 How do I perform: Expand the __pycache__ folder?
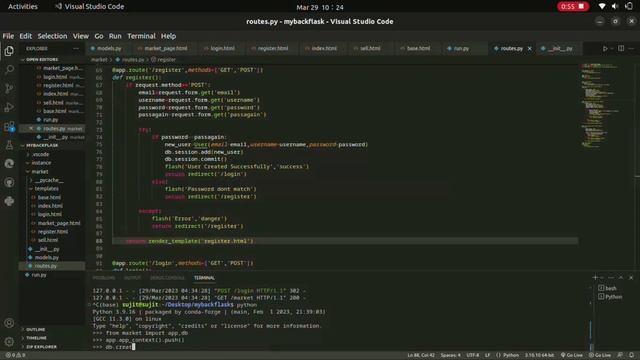[49, 180]
